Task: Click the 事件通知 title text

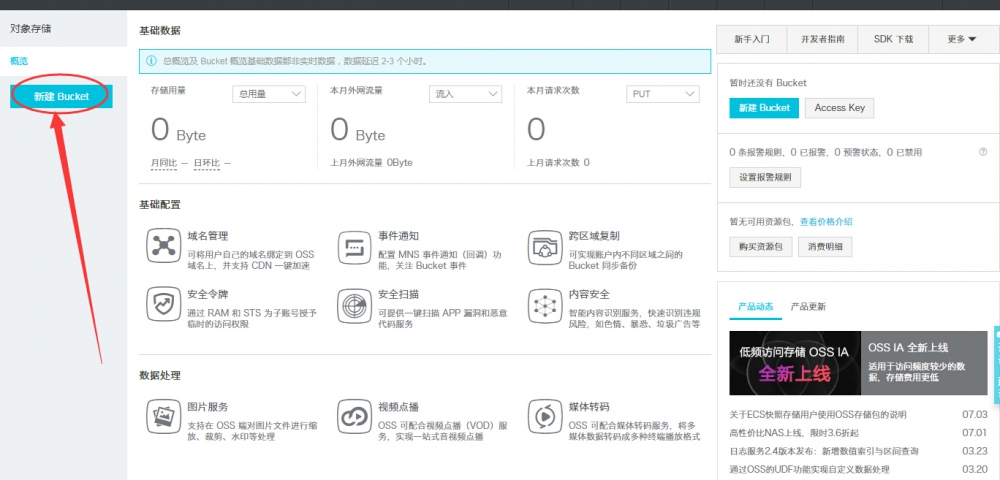Action: coord(399,236)
